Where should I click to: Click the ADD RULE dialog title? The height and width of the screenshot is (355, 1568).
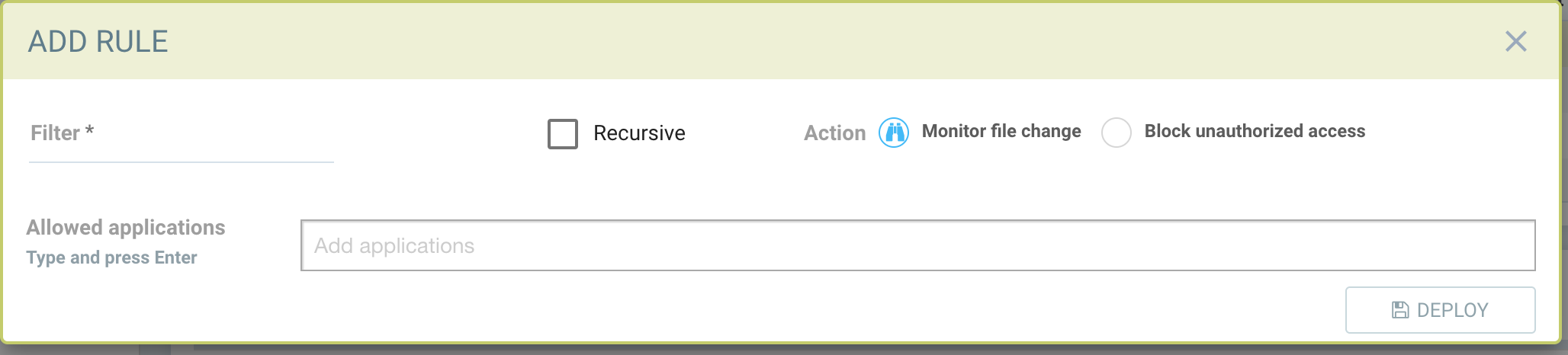point(98,42)
